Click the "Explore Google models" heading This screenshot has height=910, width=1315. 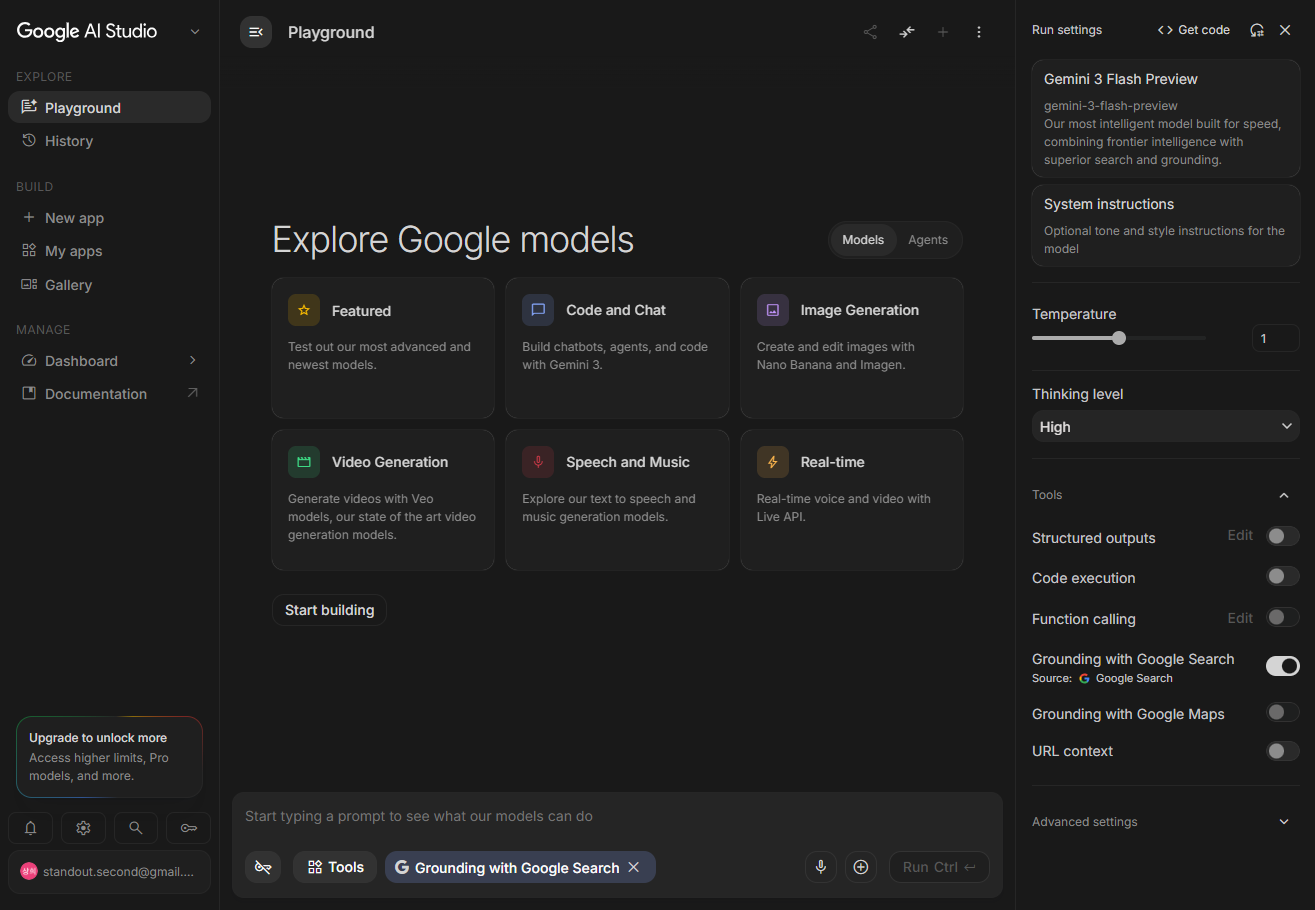coord(453,240)
